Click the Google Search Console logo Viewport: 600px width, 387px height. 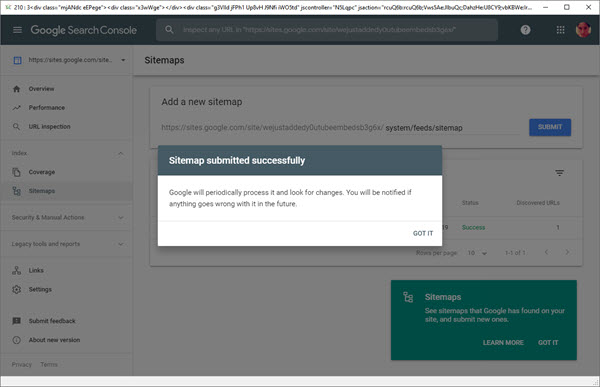pyautogui.click(x=83, y=30)
